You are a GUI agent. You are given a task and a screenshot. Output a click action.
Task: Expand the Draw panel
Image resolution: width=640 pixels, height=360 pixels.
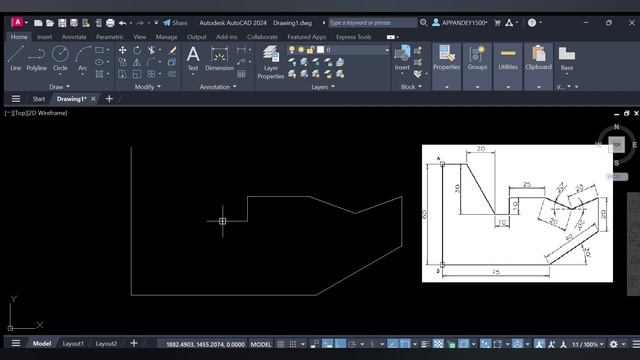point(59,87)
